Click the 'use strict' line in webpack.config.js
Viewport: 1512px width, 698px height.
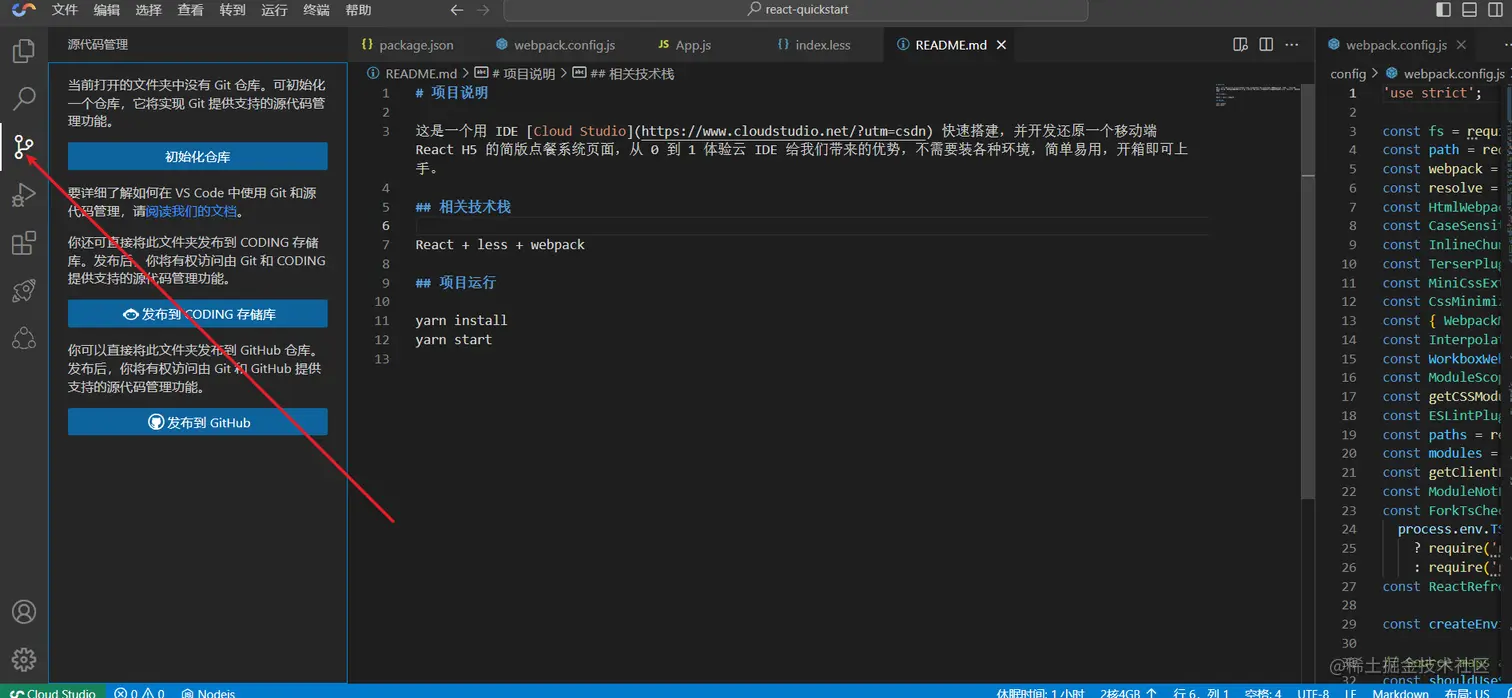click(1432, 93)
